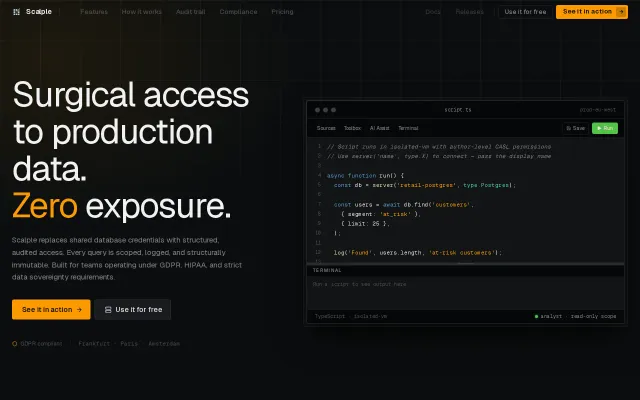Save the script with the Save button
Image resolution: width=640 pixels, height=400 pixels.
[x=576, y=128]
